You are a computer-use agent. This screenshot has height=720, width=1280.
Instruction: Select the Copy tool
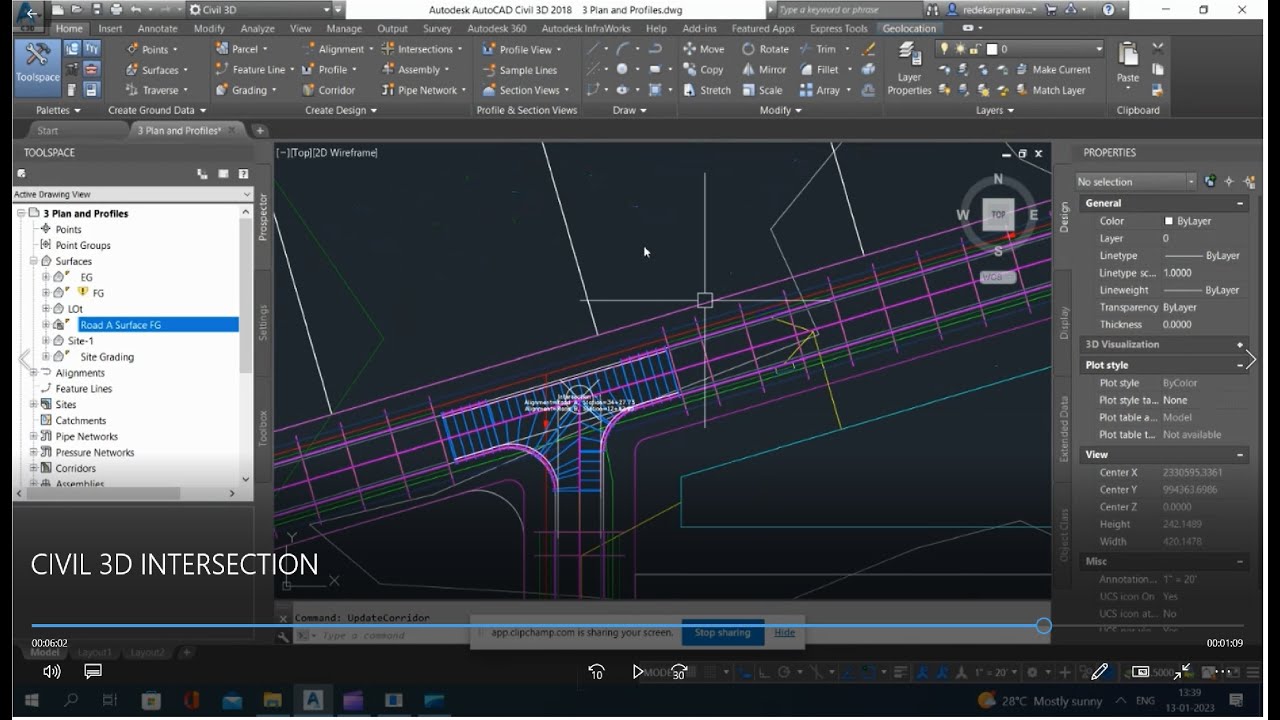pyautogui.click(x=703, y=70)
